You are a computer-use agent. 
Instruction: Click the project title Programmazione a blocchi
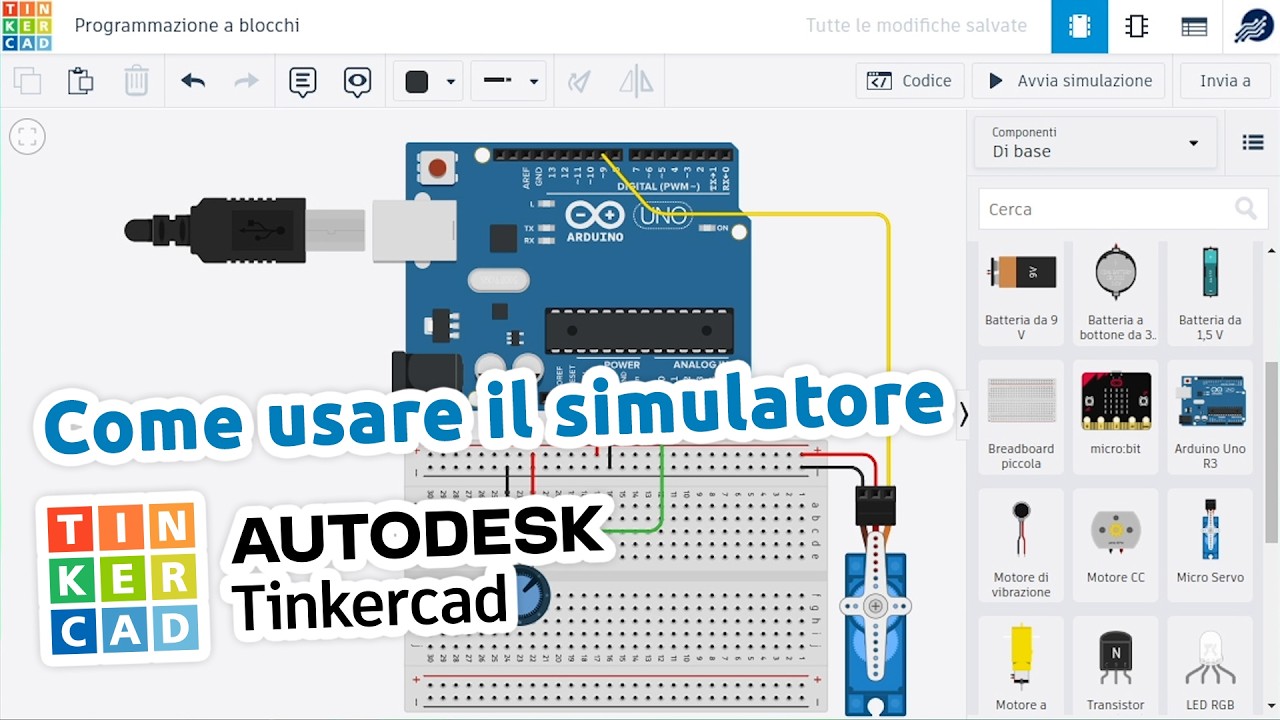point(187,26)
